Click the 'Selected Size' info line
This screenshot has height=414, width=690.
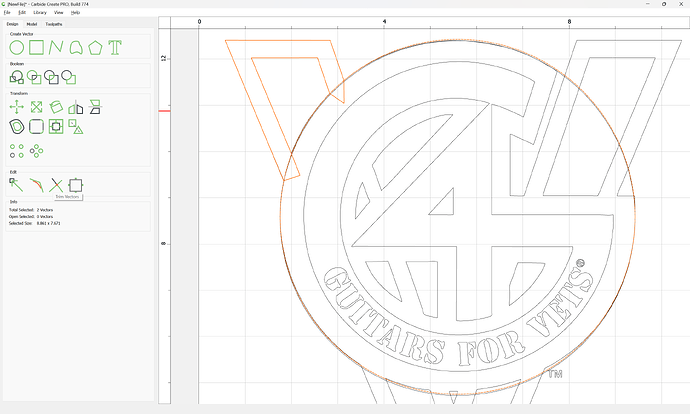click(35, 223)
